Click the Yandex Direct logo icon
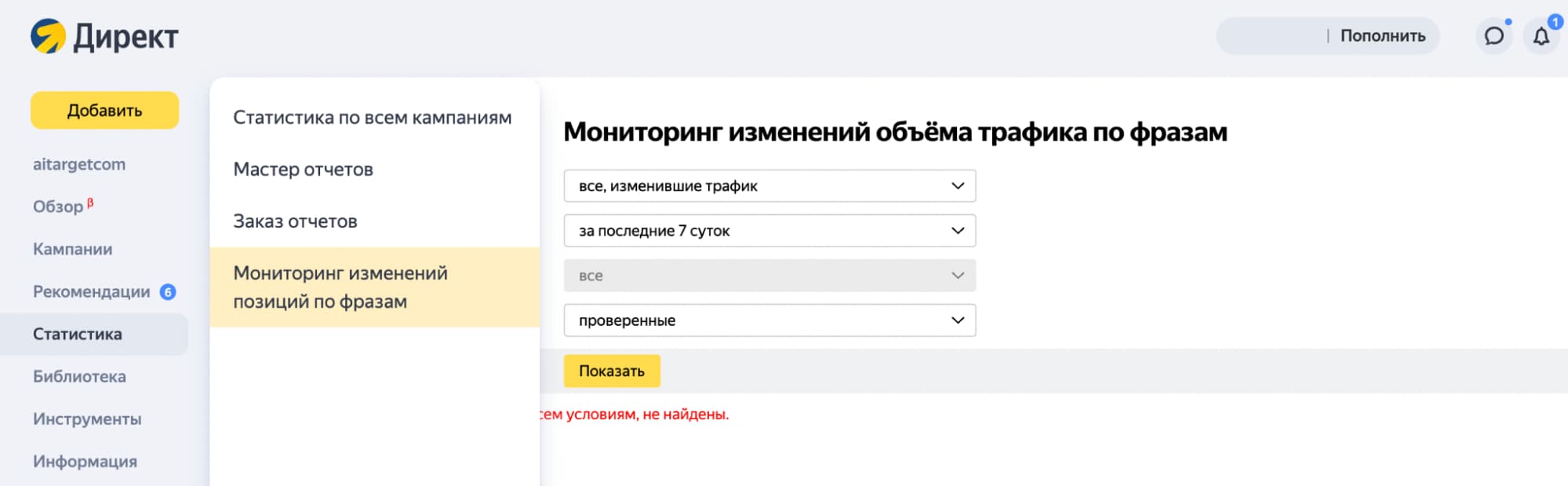 click(x=46, y=35)
